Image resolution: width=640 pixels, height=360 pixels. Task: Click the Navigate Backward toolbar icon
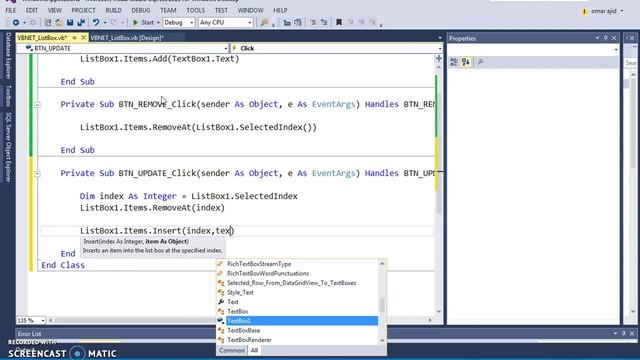point(16,22)
